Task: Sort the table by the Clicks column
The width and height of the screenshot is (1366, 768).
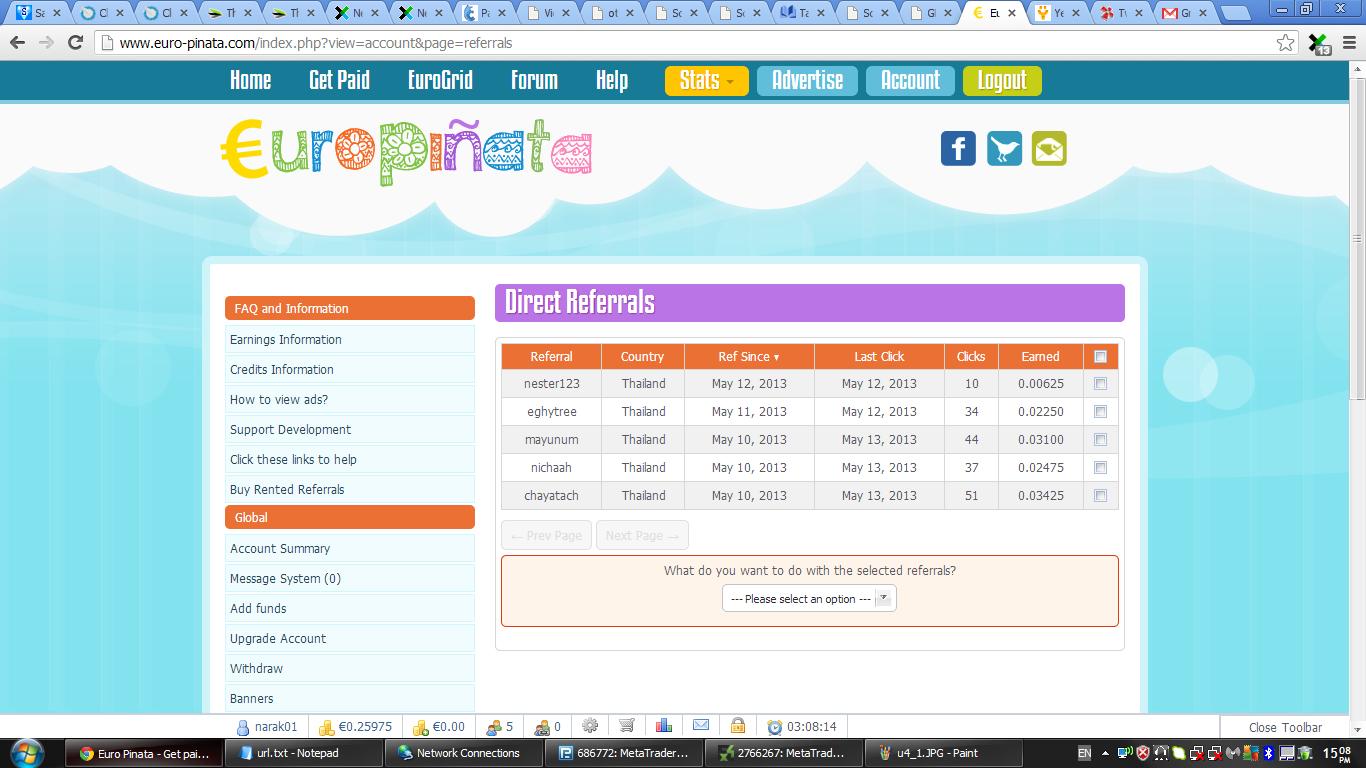Action: click(971, 357)
